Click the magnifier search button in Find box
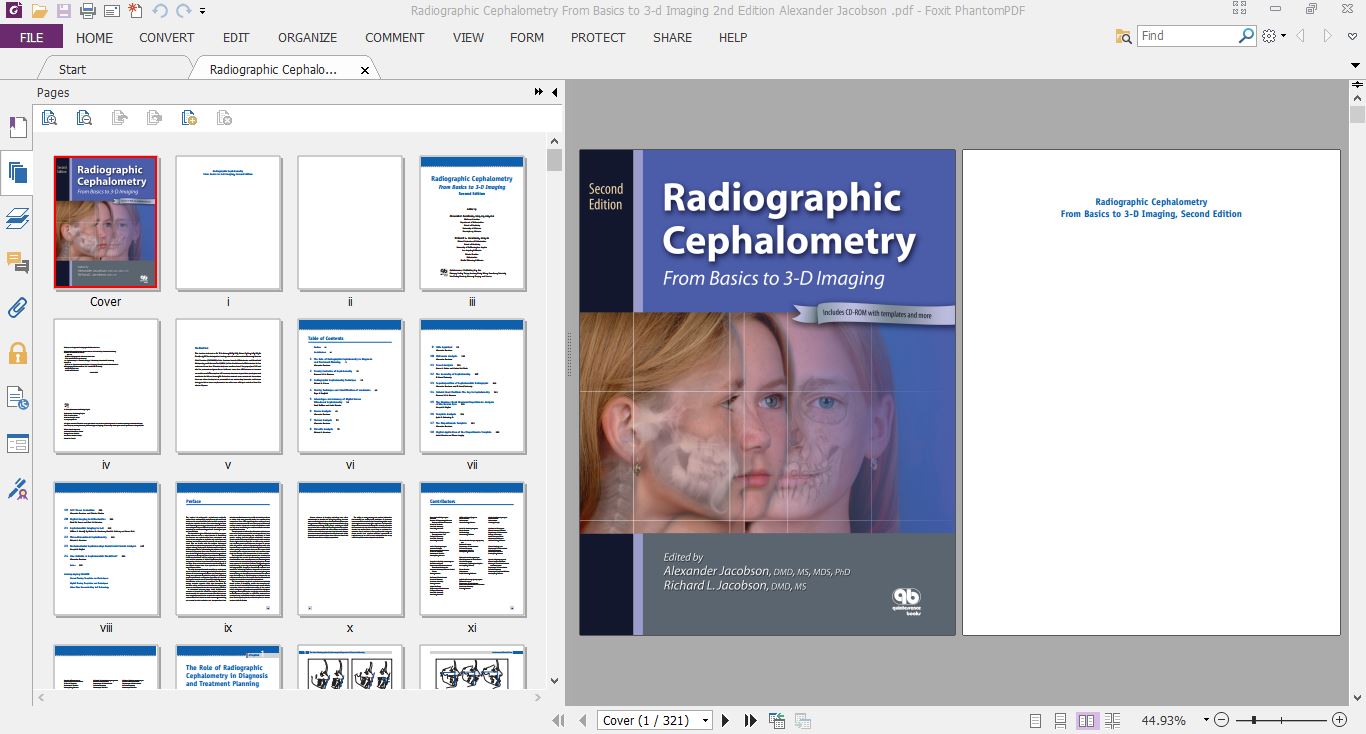The image size is (1366, 734). tap(1246, 35)
